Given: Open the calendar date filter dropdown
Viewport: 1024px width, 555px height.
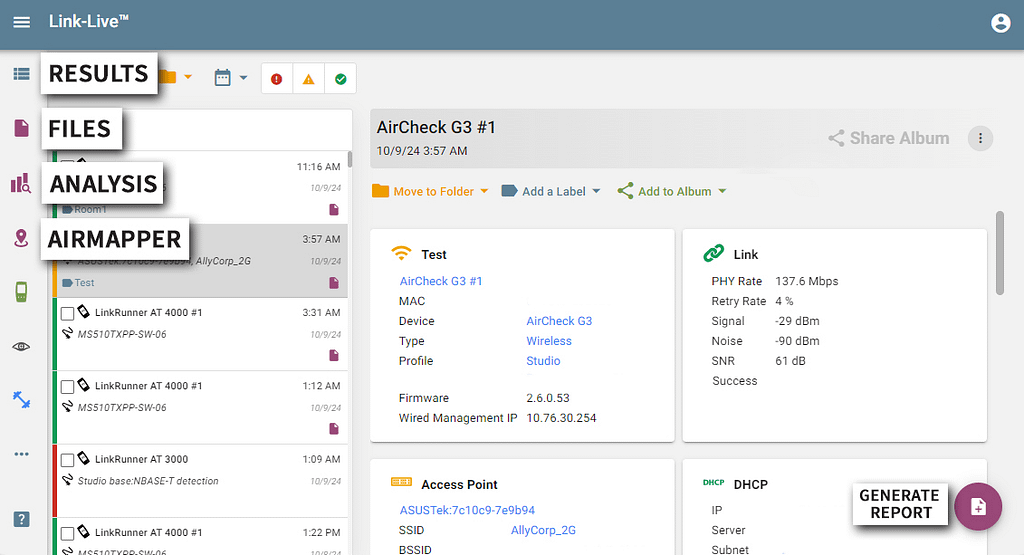Looking at the screenshot, I should point(230,77).
